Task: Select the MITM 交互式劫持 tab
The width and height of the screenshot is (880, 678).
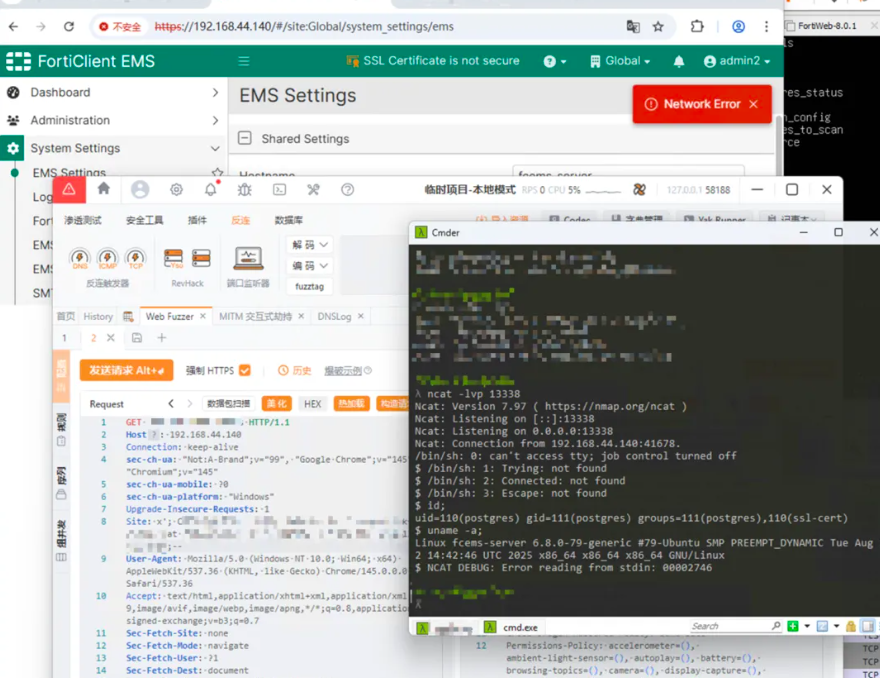Action: (x=255, y=317)
